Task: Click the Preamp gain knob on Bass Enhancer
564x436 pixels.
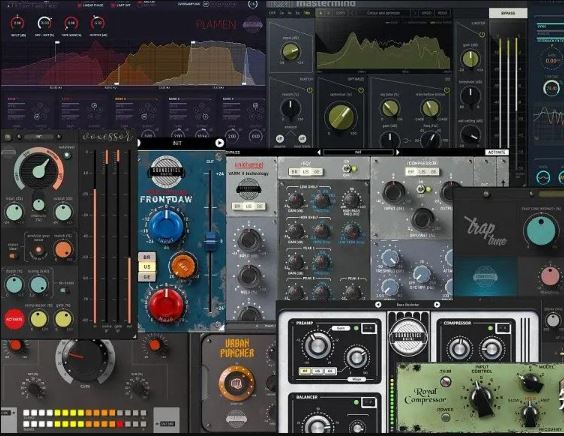Action: pyautogui.click(x=317, y=345)
